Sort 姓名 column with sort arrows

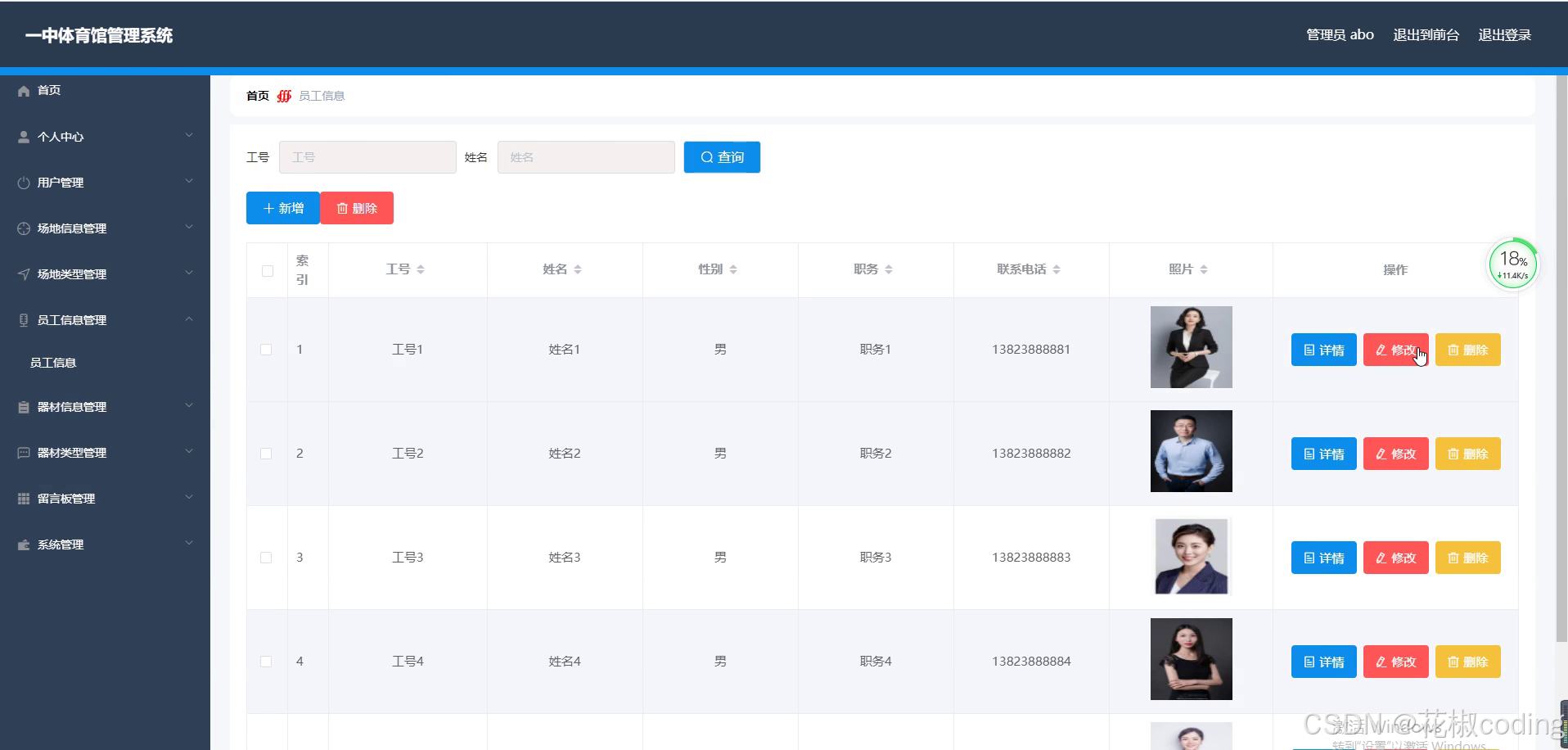(x=578, y=269)
